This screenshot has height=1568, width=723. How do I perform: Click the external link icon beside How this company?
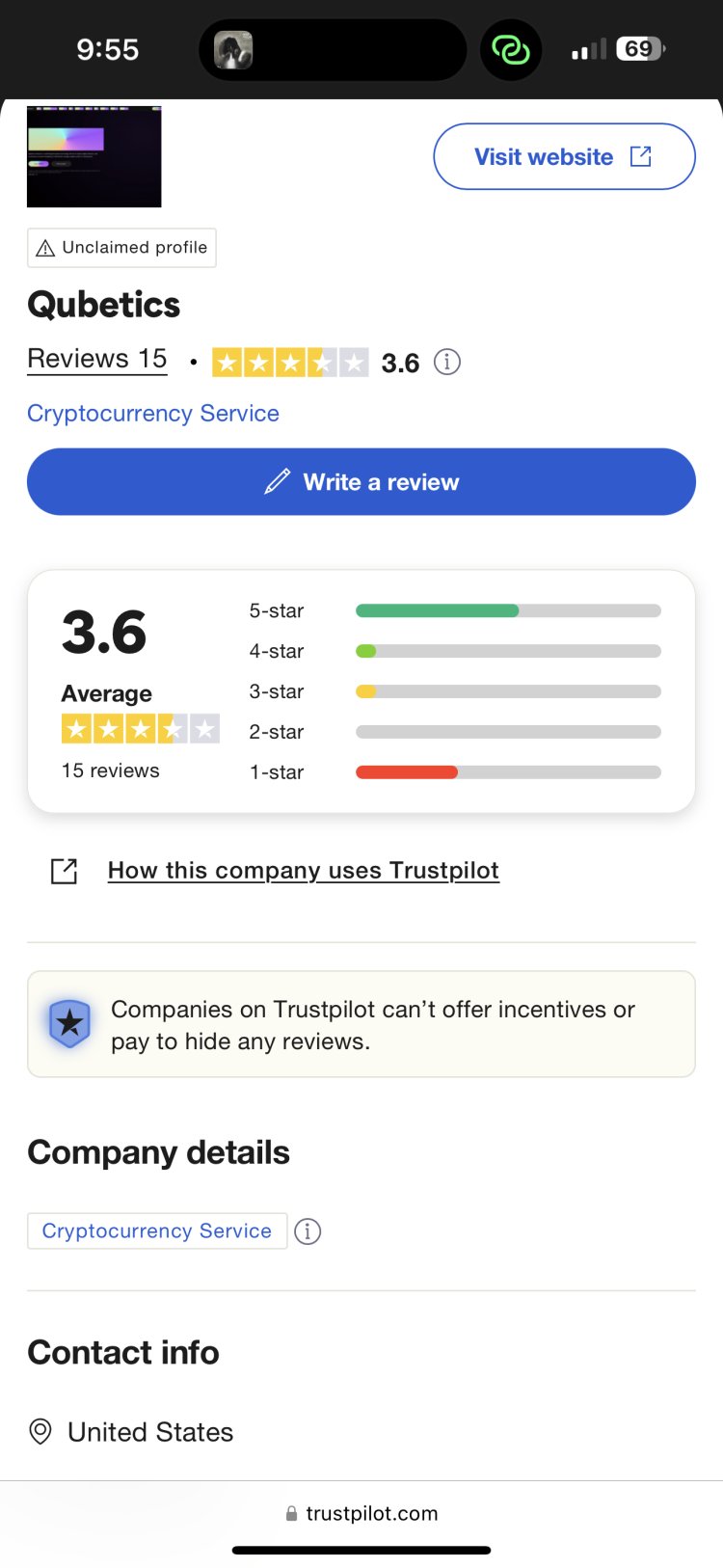(x=63, y=870)
